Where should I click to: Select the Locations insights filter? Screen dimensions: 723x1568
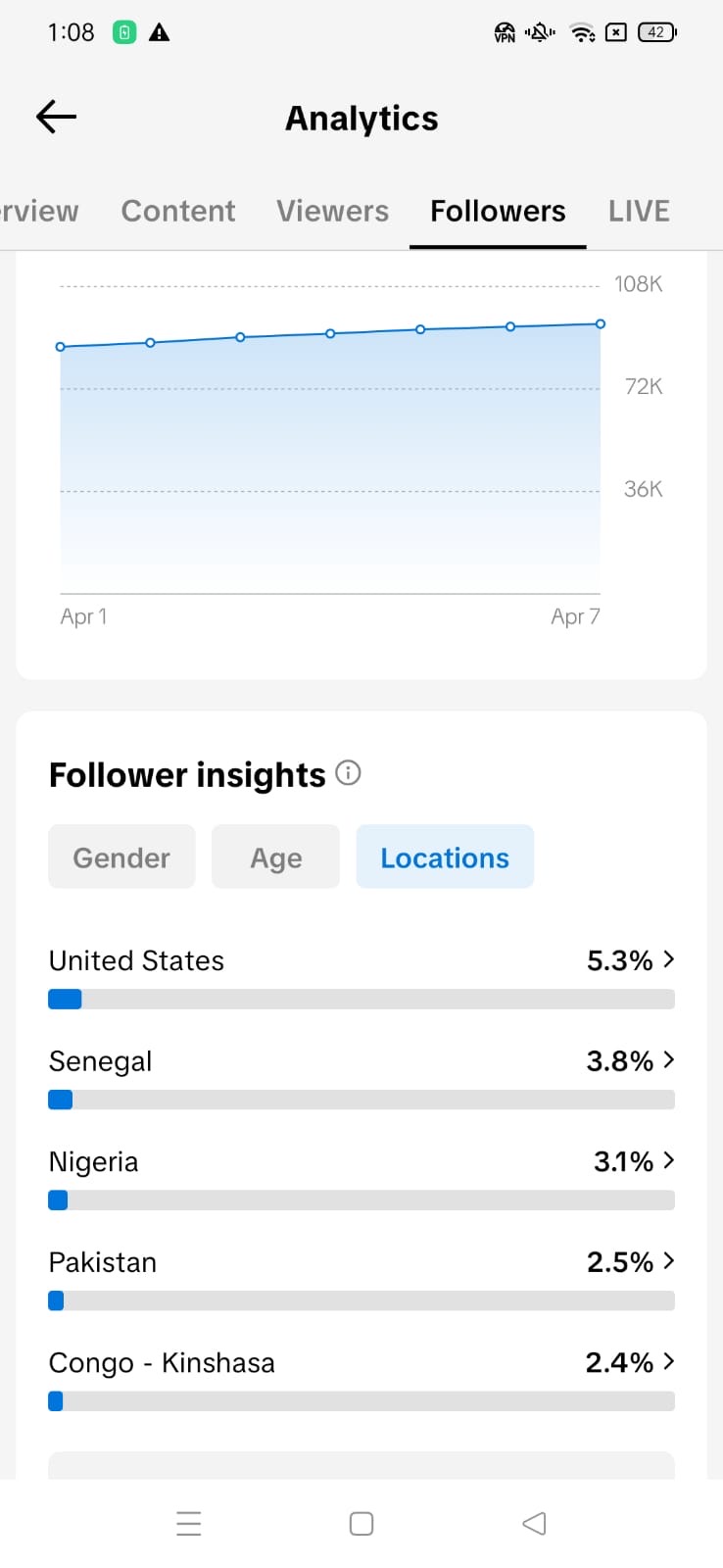pyautogui.click(x=445, y=857)
